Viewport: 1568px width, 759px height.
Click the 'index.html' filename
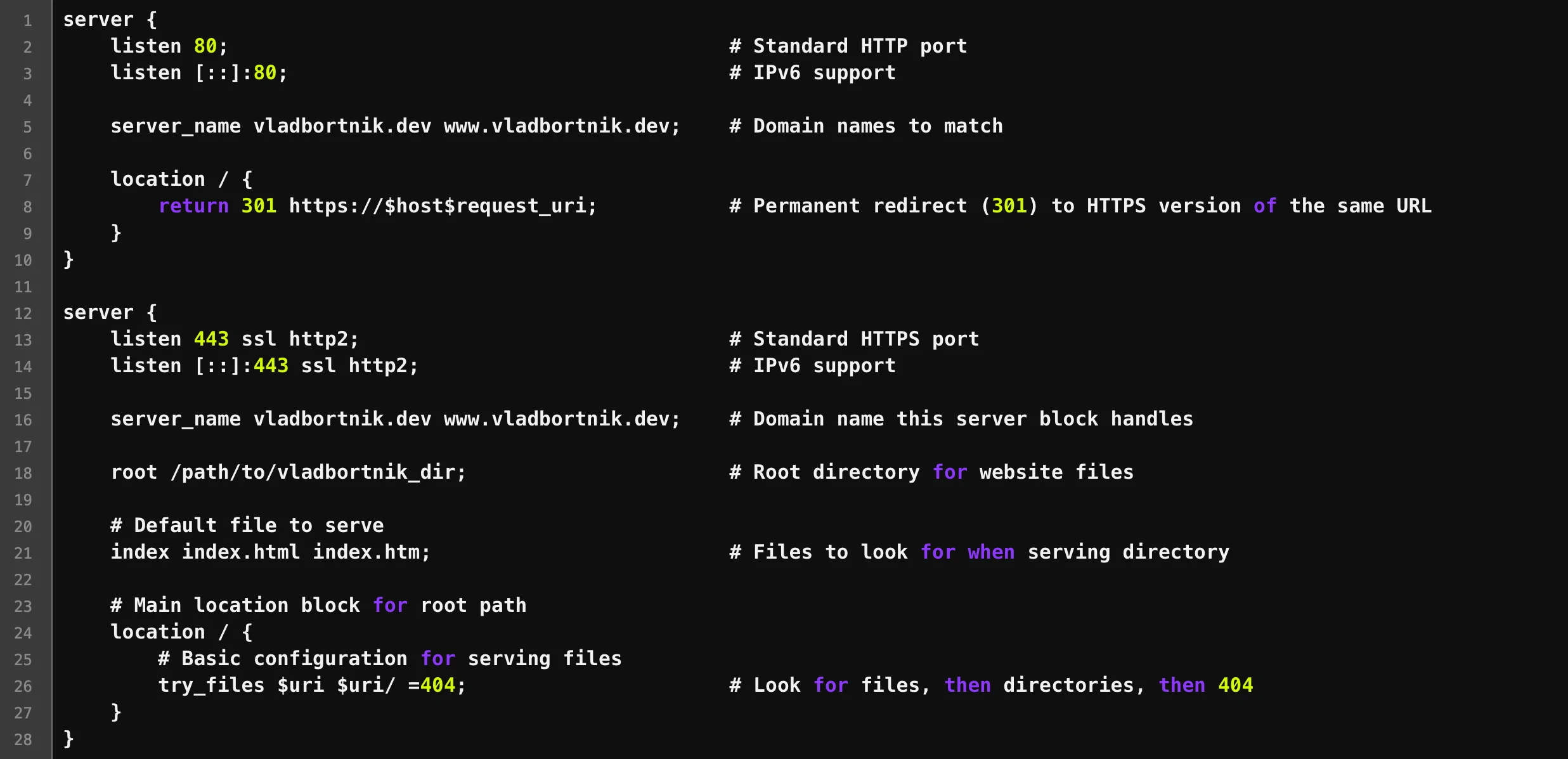point(241,552)
